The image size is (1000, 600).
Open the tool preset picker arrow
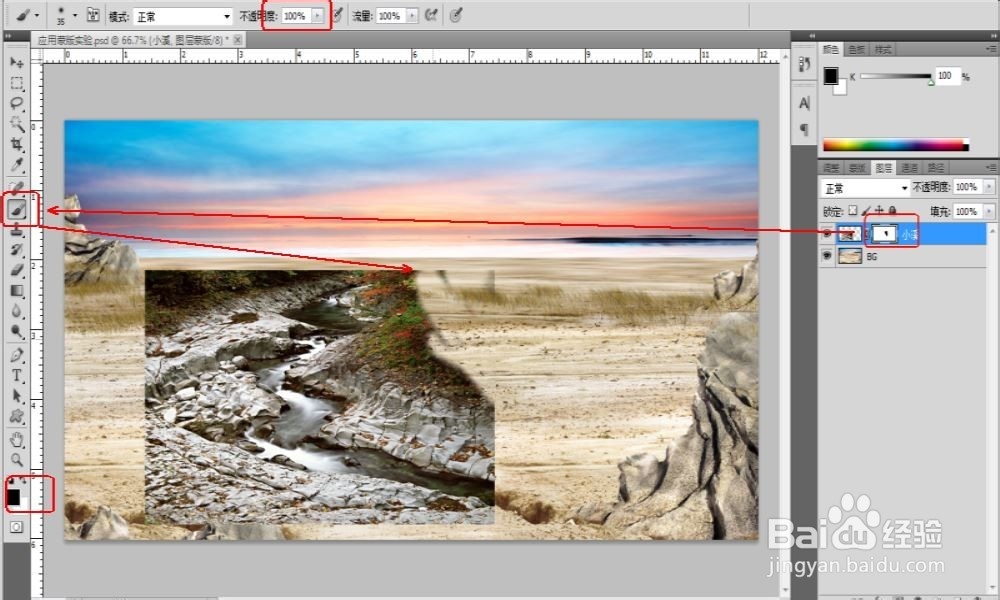[36, 15]
